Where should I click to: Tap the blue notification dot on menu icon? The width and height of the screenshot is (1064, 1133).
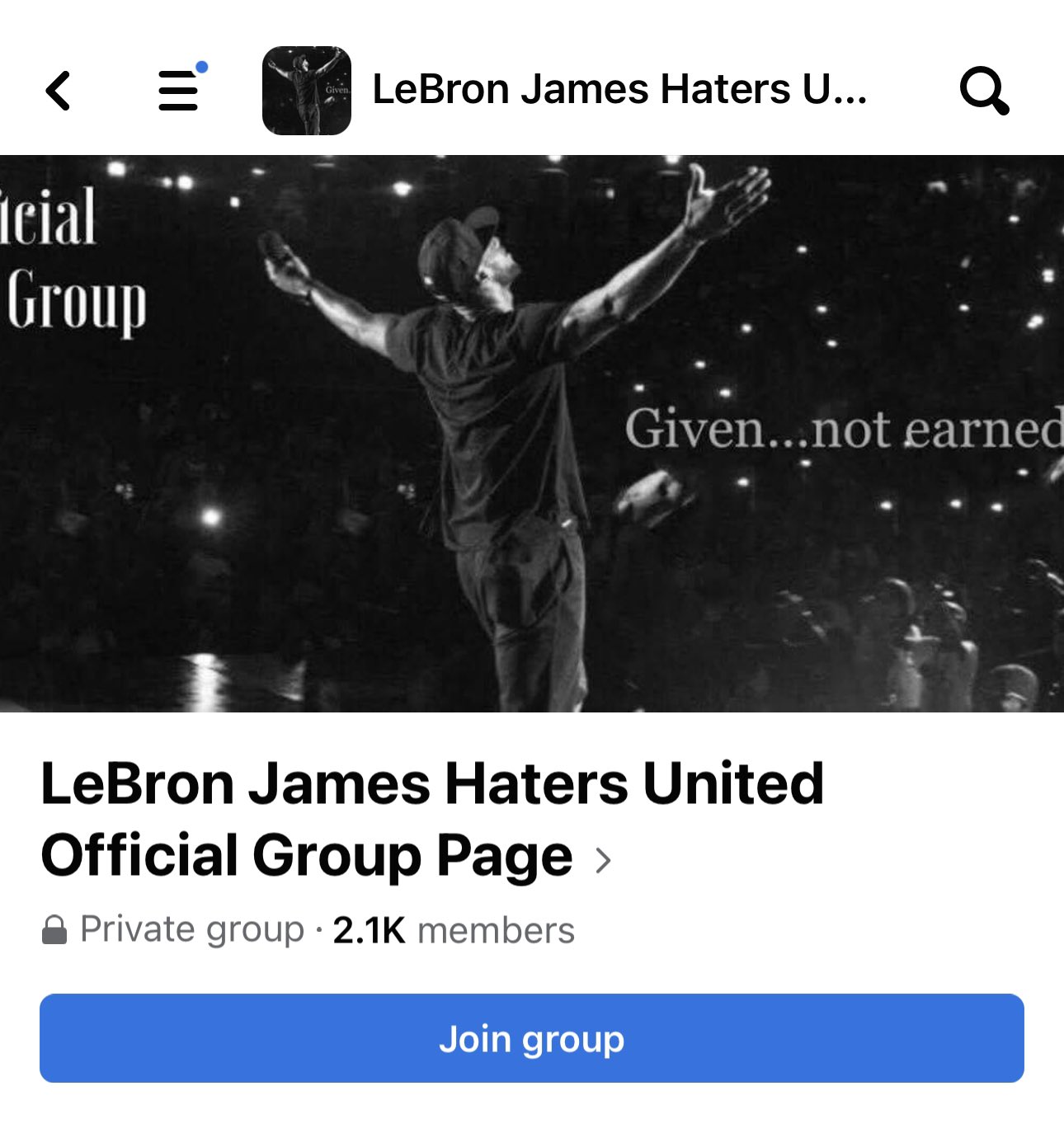point(201,68)
